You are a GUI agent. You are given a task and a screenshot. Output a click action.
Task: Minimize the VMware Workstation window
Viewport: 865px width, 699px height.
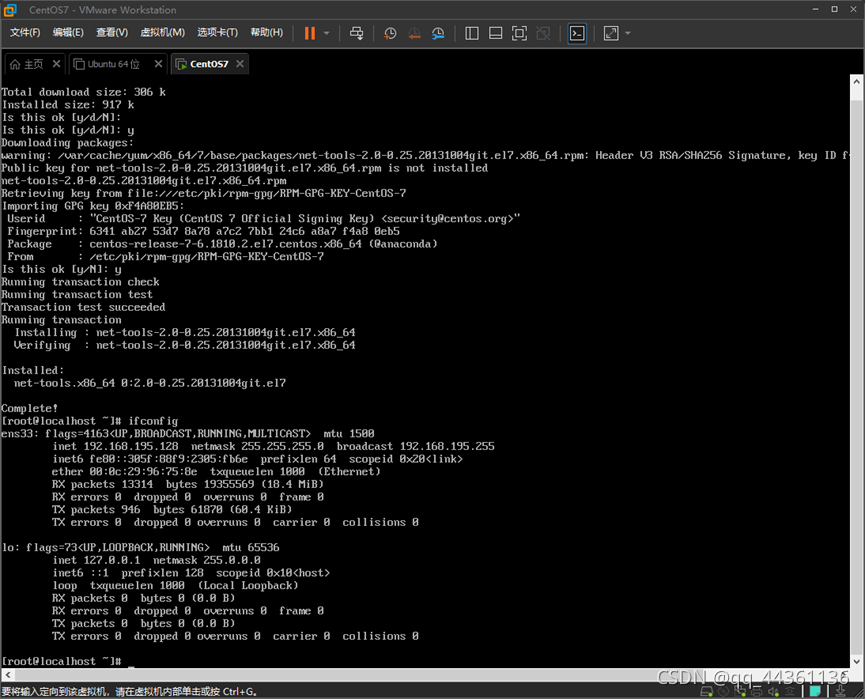[x=815, y=9]
